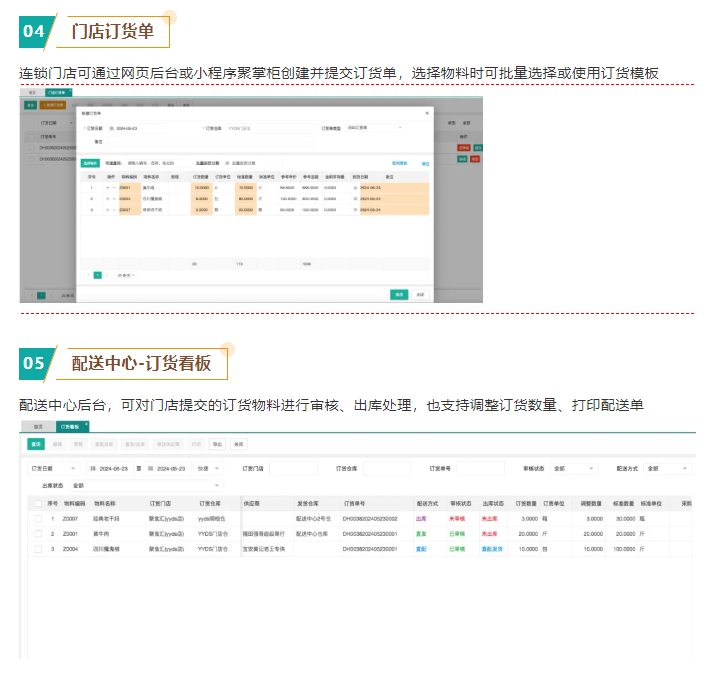Screen dimensions: 724x676
Task: Open arrival date calendar icon in row 1
Action: 356,188
